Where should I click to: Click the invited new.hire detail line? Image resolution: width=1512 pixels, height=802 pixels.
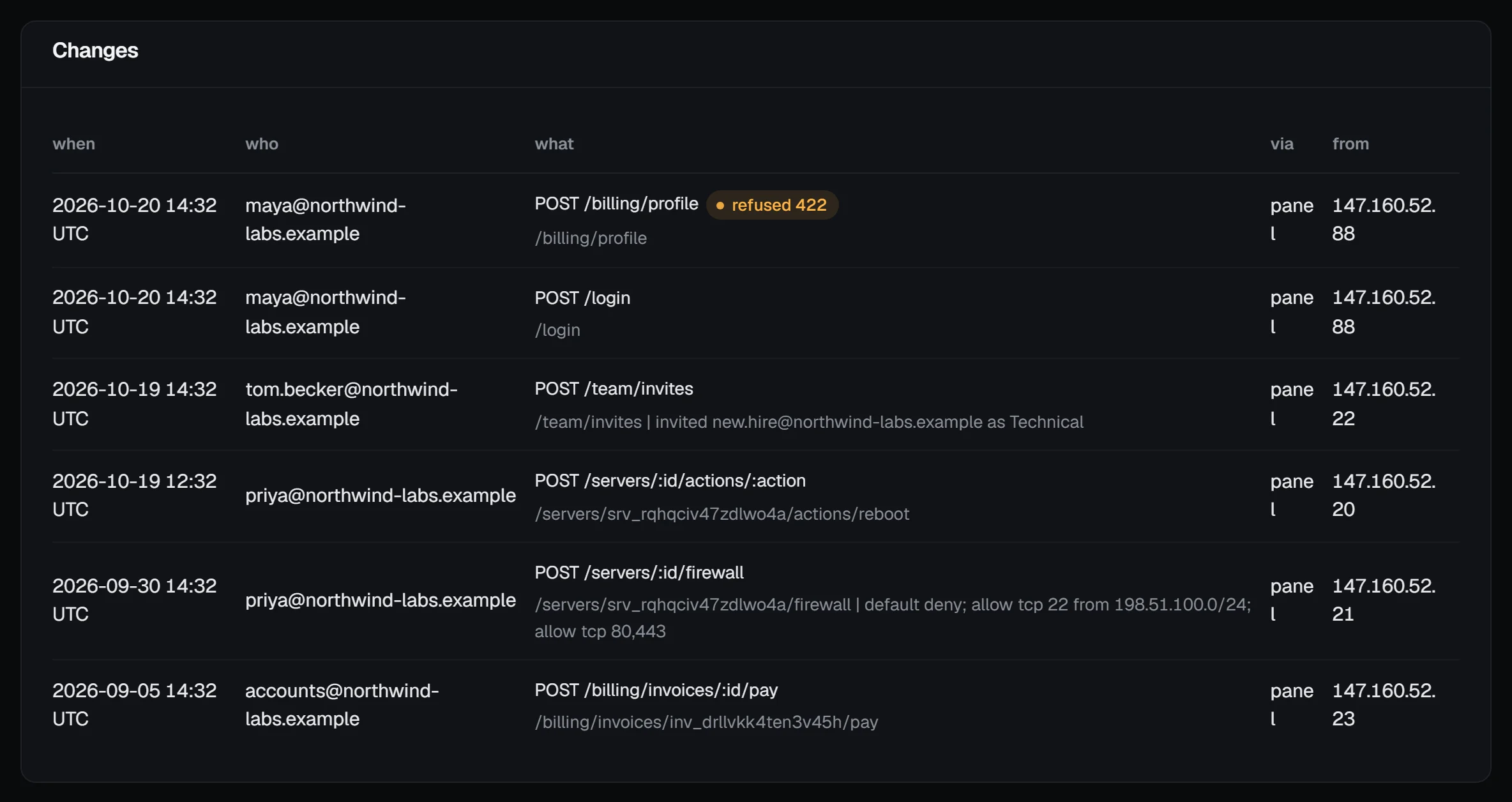(x=809, y=422)
